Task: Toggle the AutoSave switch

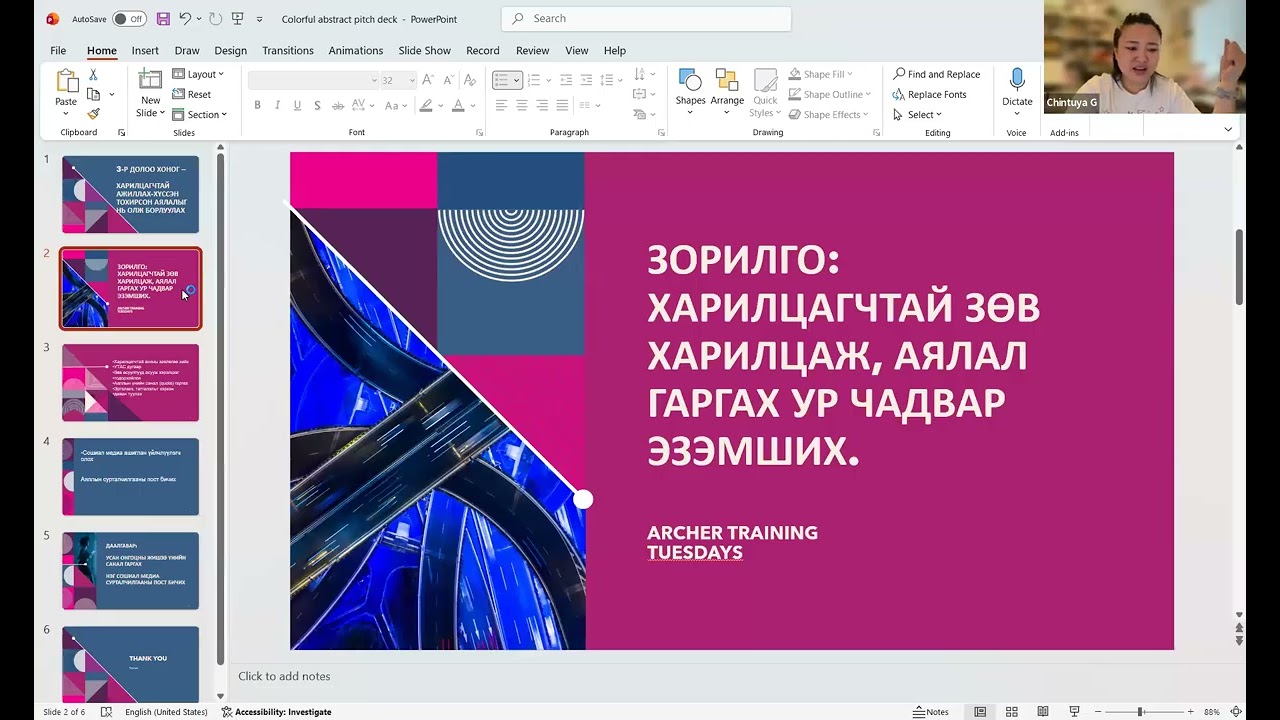Action: [128, 19]
